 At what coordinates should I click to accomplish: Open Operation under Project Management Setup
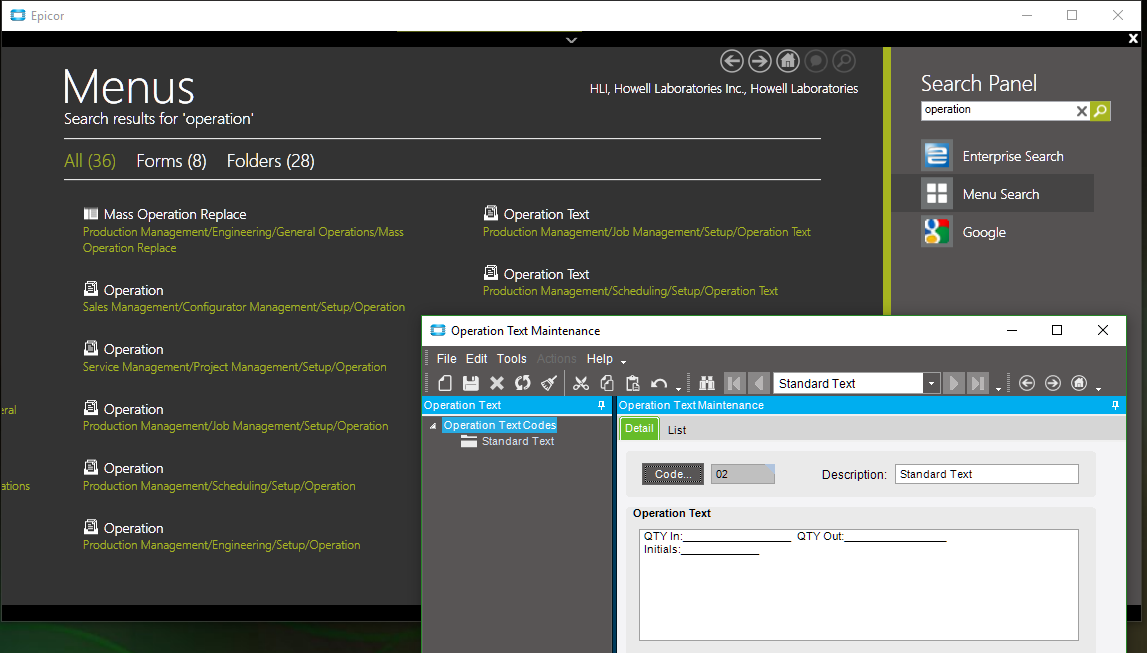(x=133, y=350)
